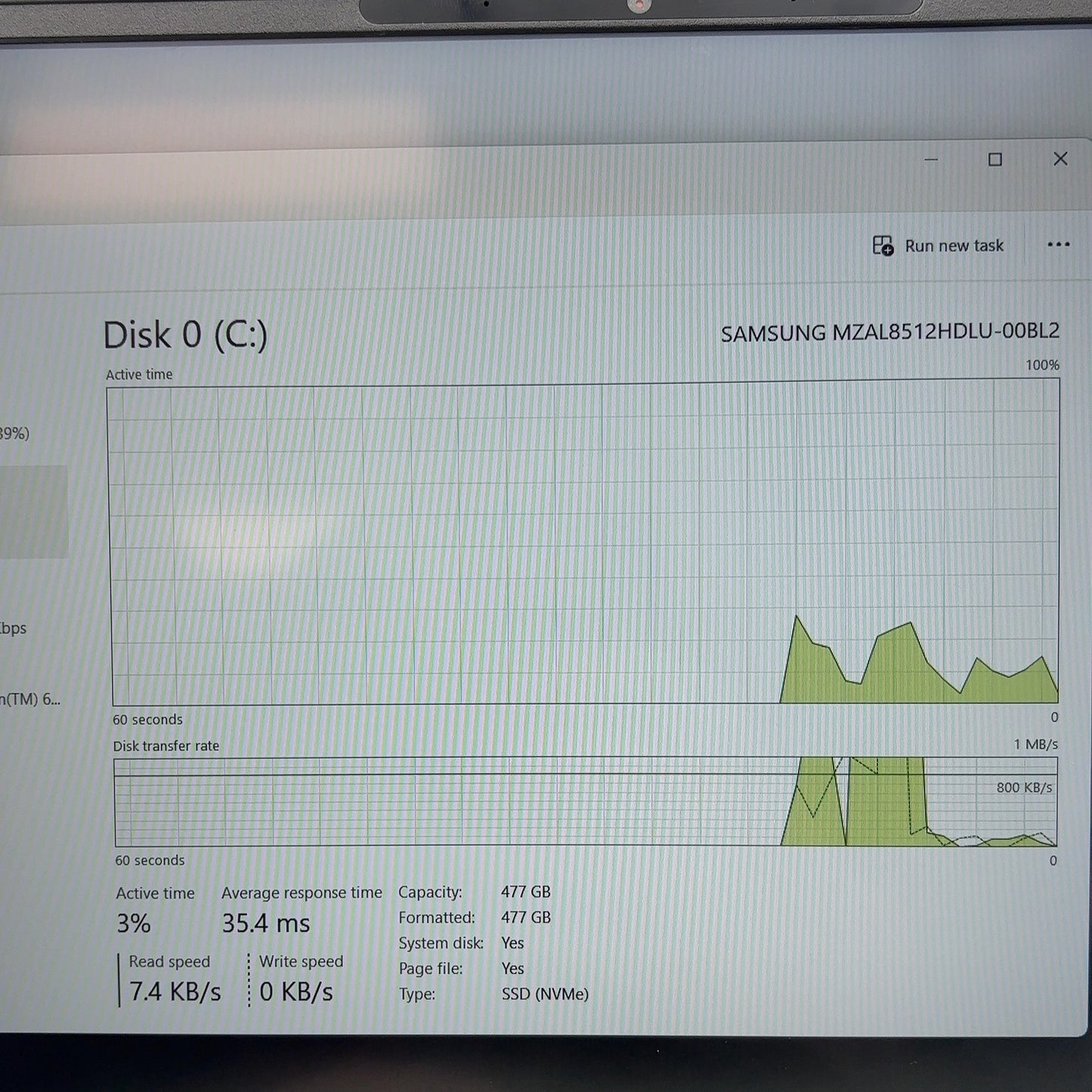Click the SSD (NVMe) type value
The image size is (1092, 1092).
545,994
